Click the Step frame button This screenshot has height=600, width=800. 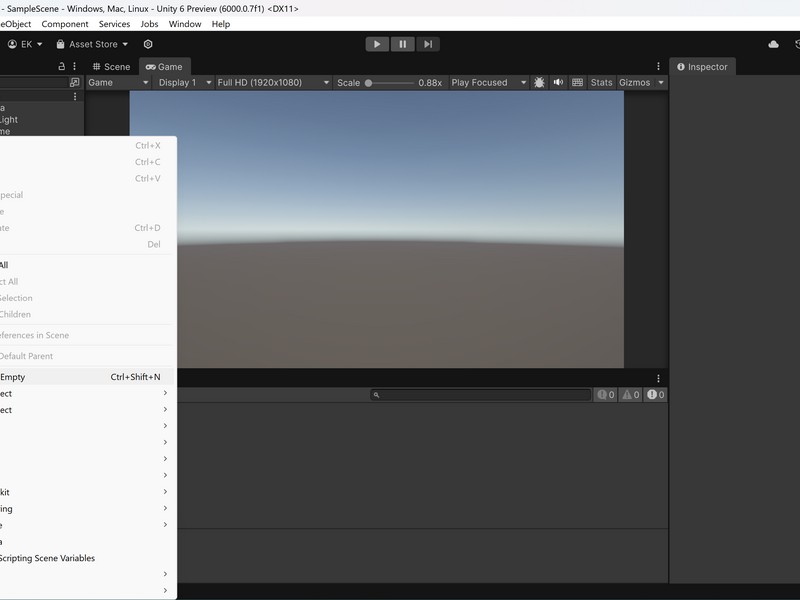(427, 44)
